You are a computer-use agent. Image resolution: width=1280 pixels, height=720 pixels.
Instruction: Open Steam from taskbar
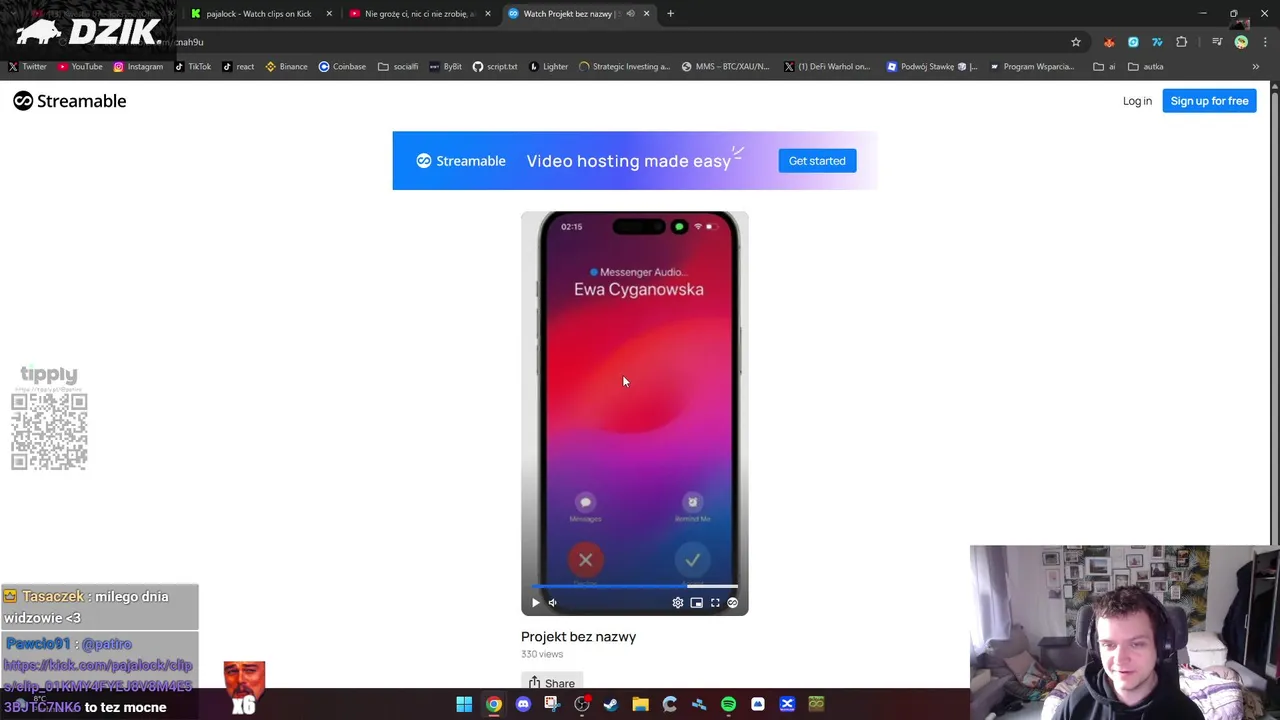(x=611, y=704)
